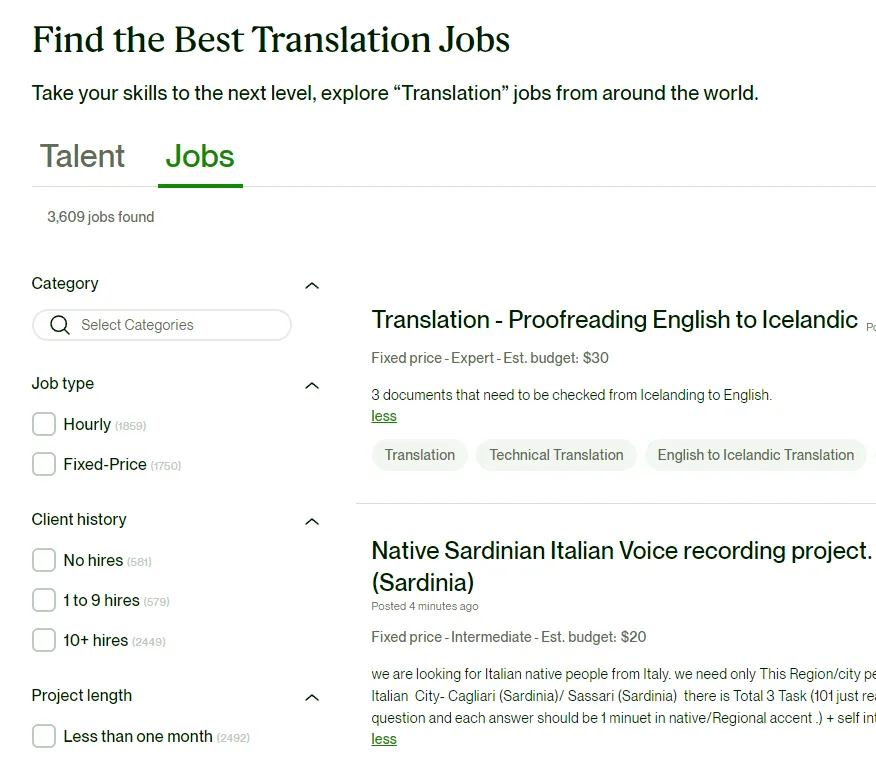The width and height of the screenshot is (876, 761).
Task: Click "less" under the Sardinian job description
Action: point(383,739)
